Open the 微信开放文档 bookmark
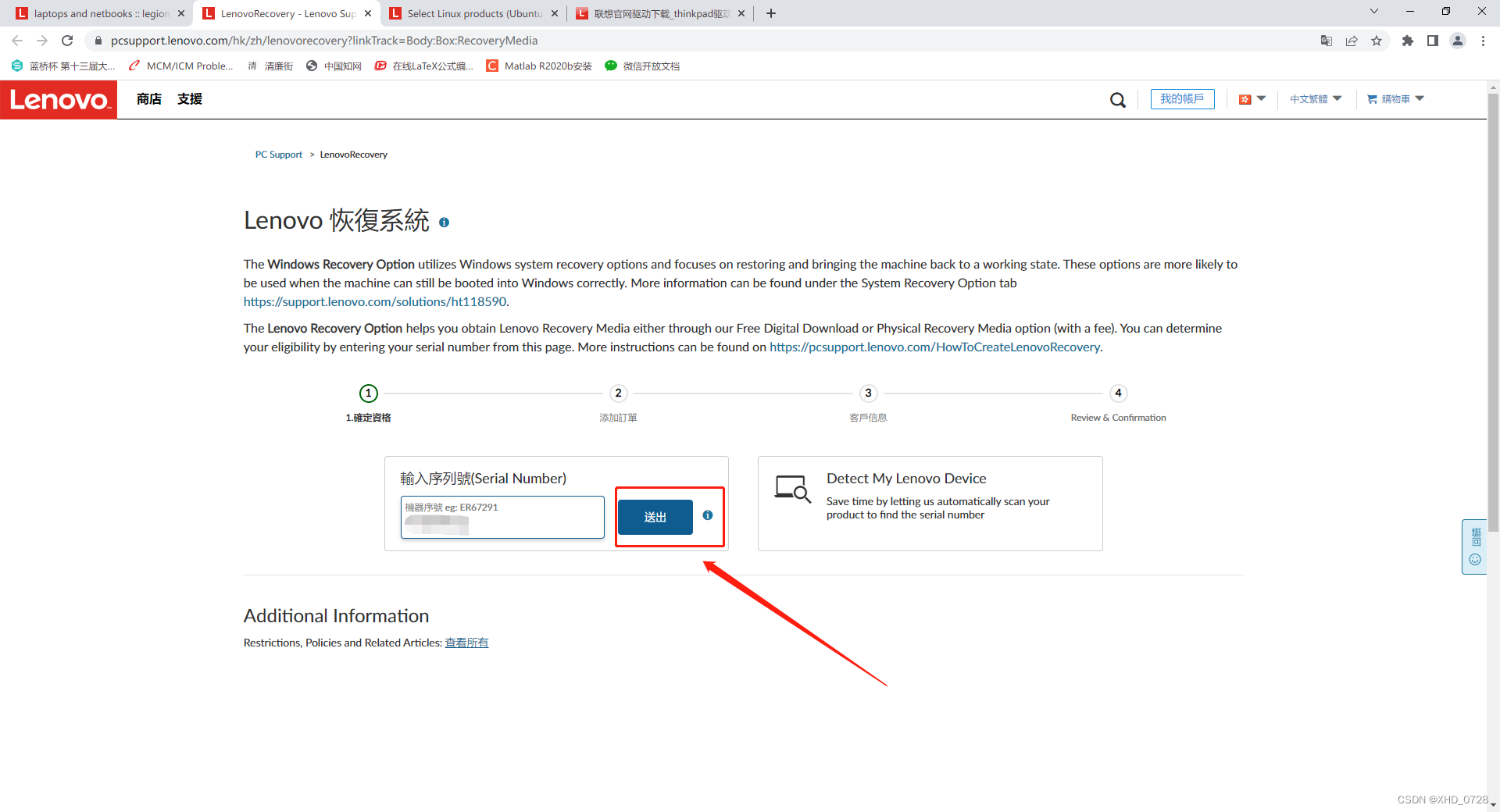 [642, 66]
